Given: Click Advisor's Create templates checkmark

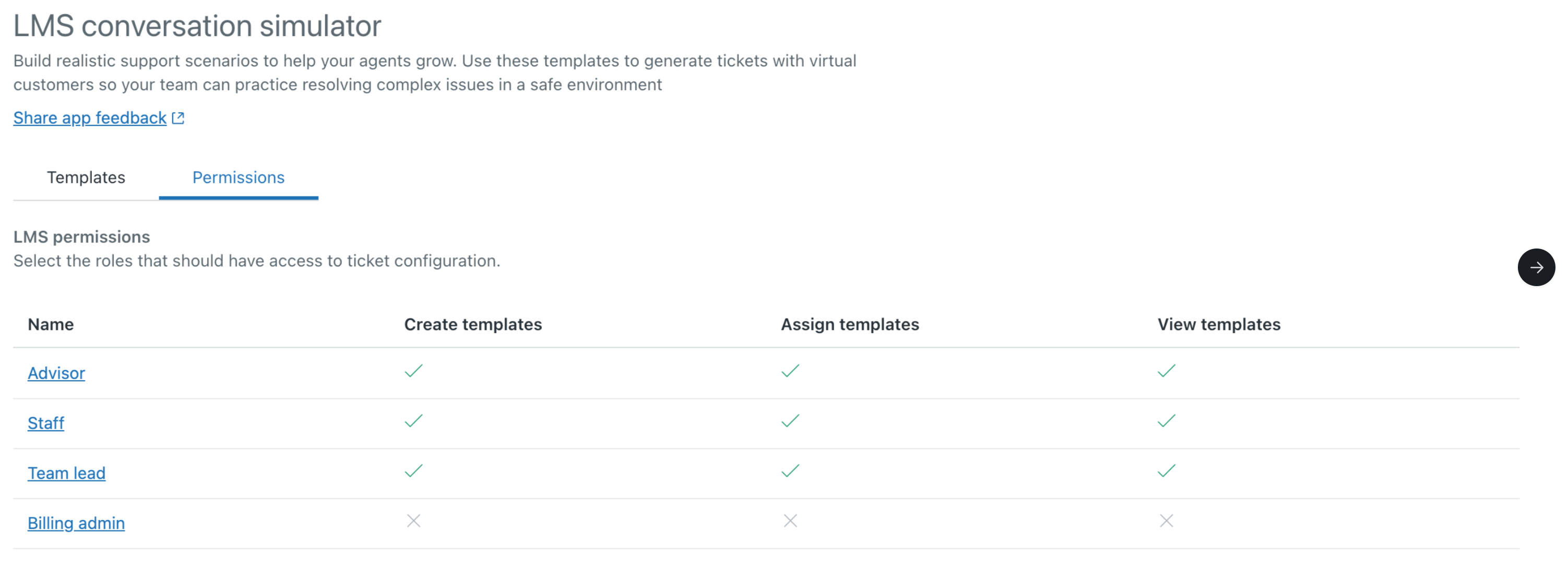Looking at the screenshot, I should click(413, 371).
